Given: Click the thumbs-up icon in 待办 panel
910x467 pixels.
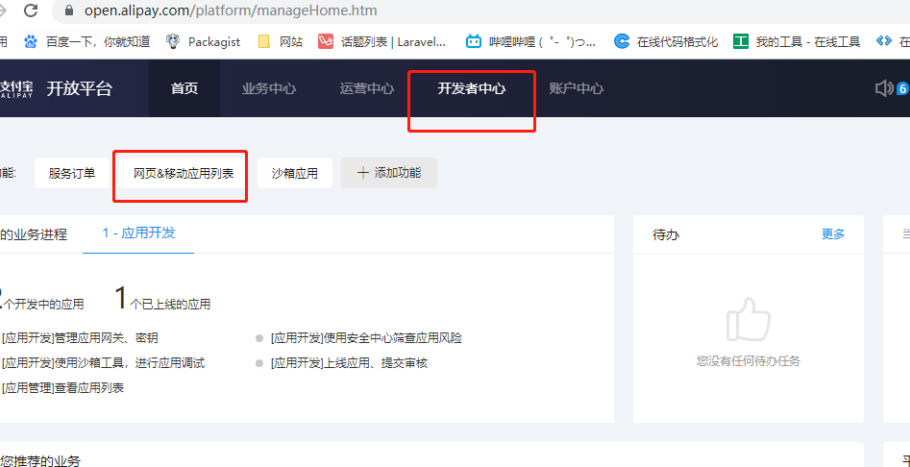Looking at the screenshot, I should click(x=748, y=320).
